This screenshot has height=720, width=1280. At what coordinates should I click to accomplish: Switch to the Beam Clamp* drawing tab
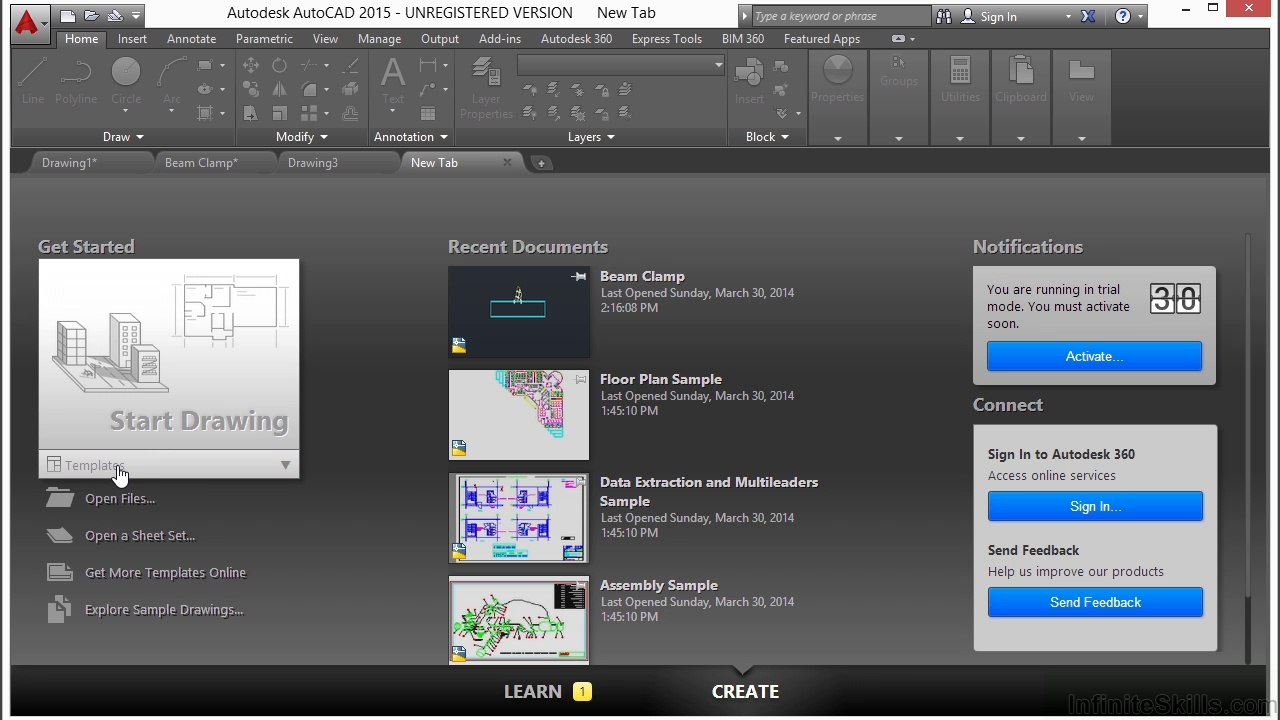[201, 163]
